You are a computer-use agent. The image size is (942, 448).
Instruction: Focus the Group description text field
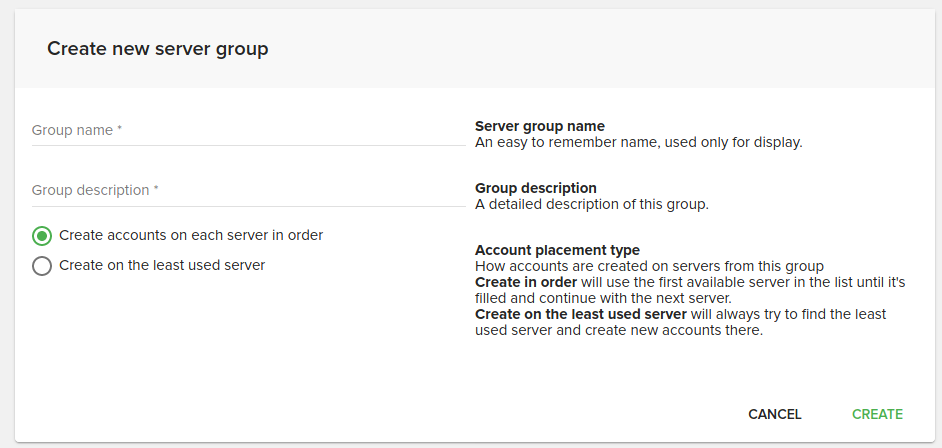[248, 190]
